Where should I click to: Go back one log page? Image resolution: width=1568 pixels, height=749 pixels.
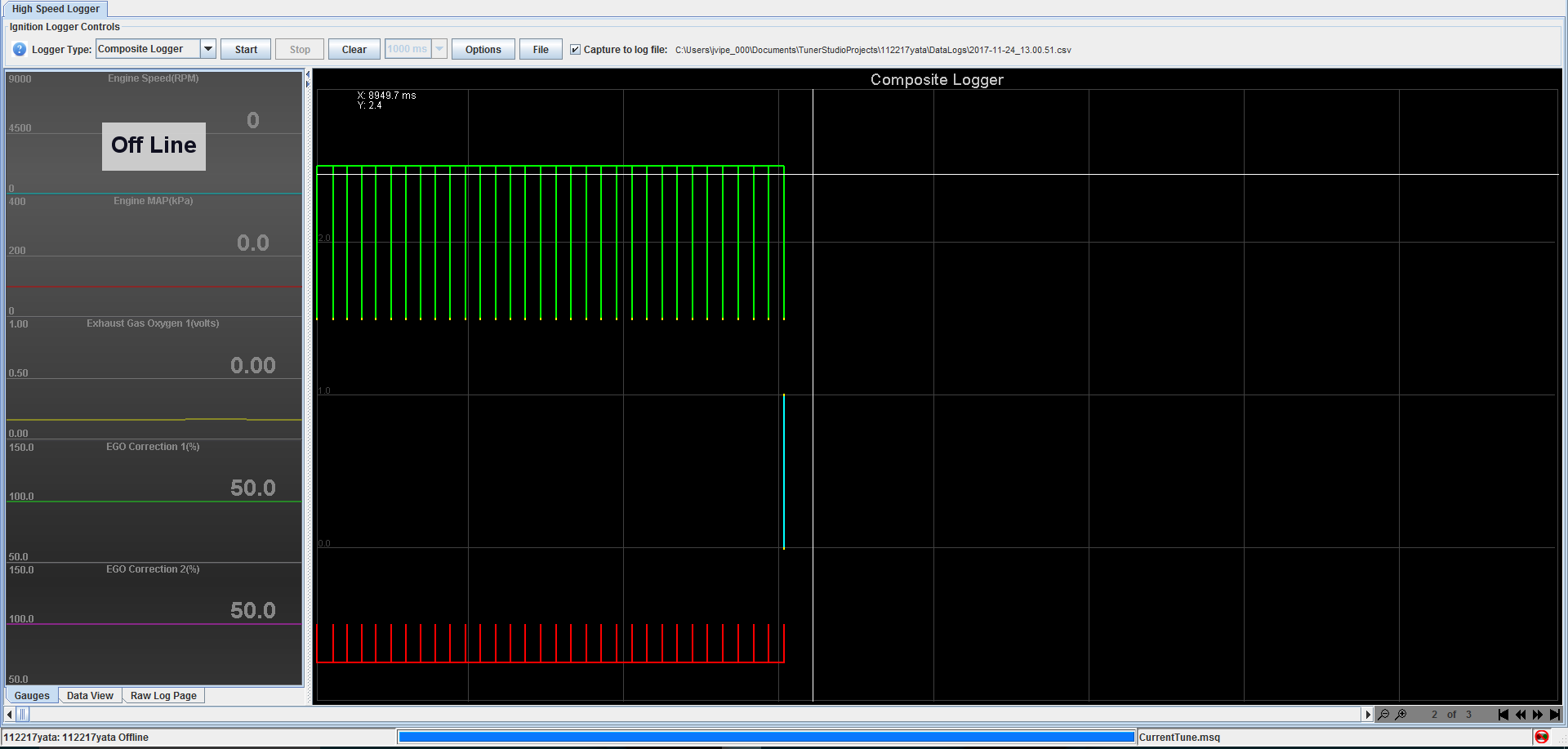(1520, 715)
